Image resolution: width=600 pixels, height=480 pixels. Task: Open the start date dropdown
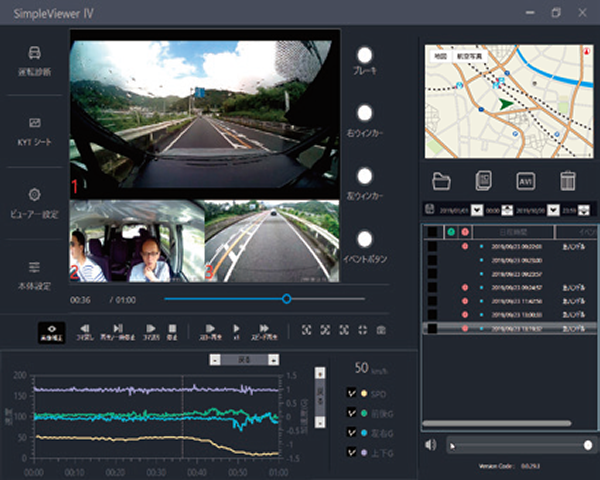tap(476, 210)
